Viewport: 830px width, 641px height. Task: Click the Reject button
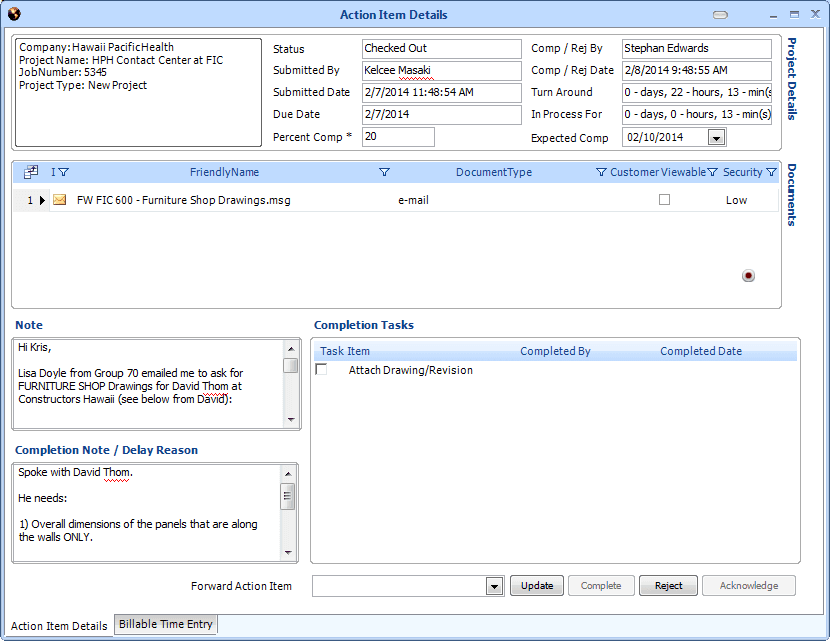tap(668, 586)
